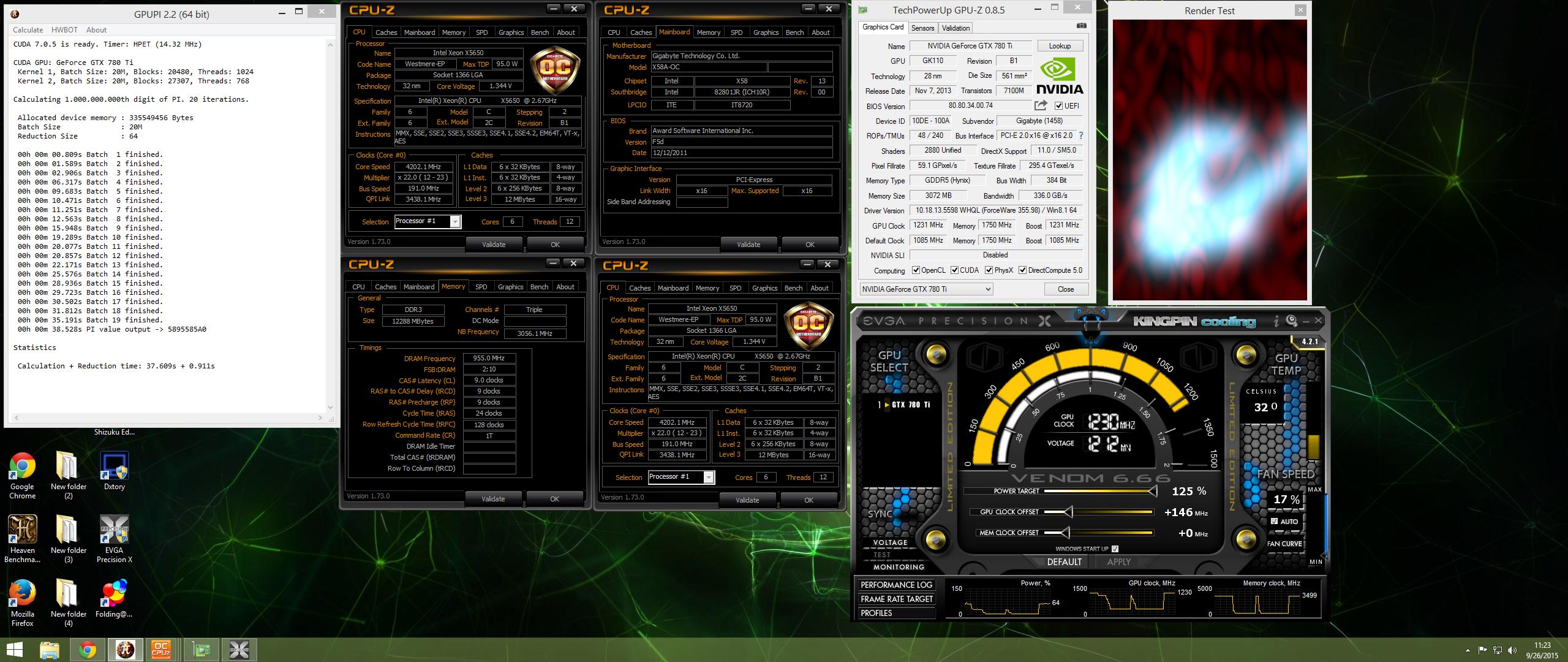Click GPU CLOCK OFFSET slider handle

(x=1068, y=512)
